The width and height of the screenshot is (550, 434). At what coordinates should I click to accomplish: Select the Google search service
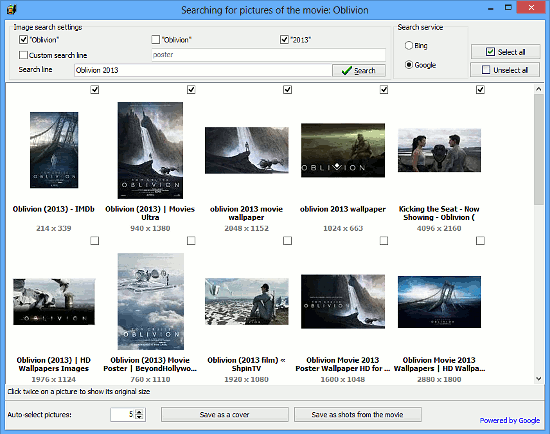(x=408, y=65)
